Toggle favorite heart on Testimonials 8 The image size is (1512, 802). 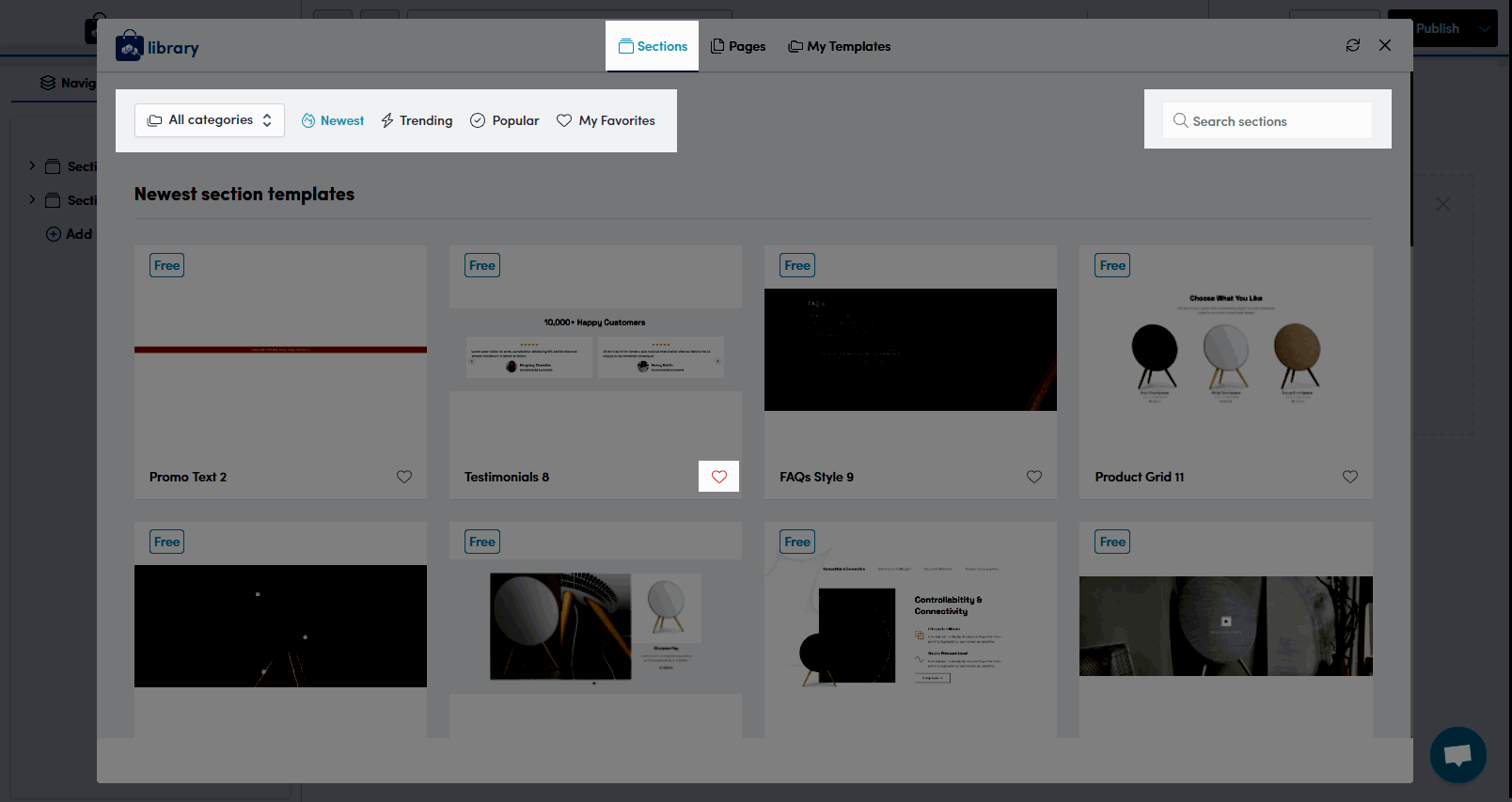(719, 477)
